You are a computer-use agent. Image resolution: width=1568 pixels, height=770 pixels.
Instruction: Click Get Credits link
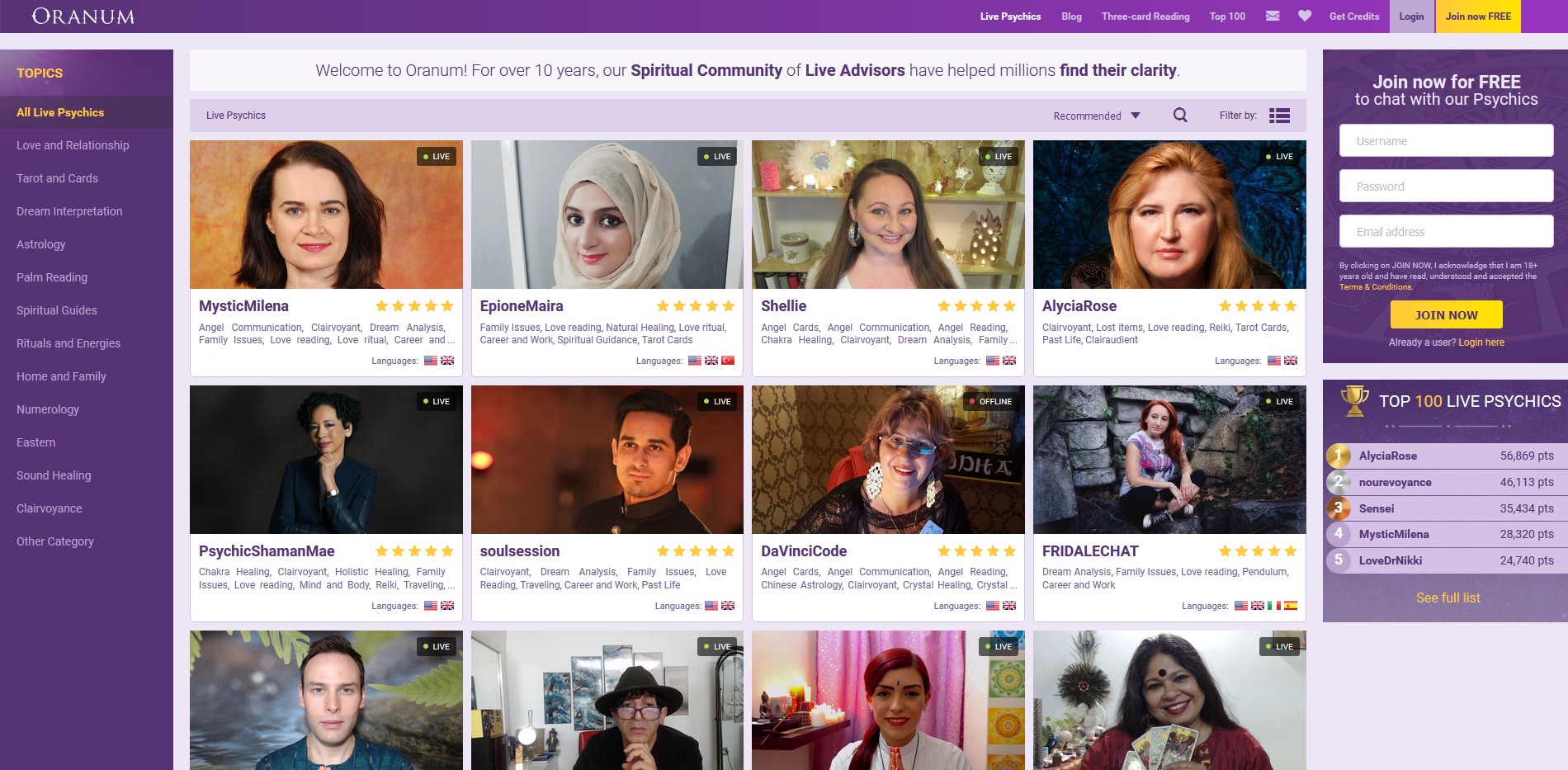1354,17
